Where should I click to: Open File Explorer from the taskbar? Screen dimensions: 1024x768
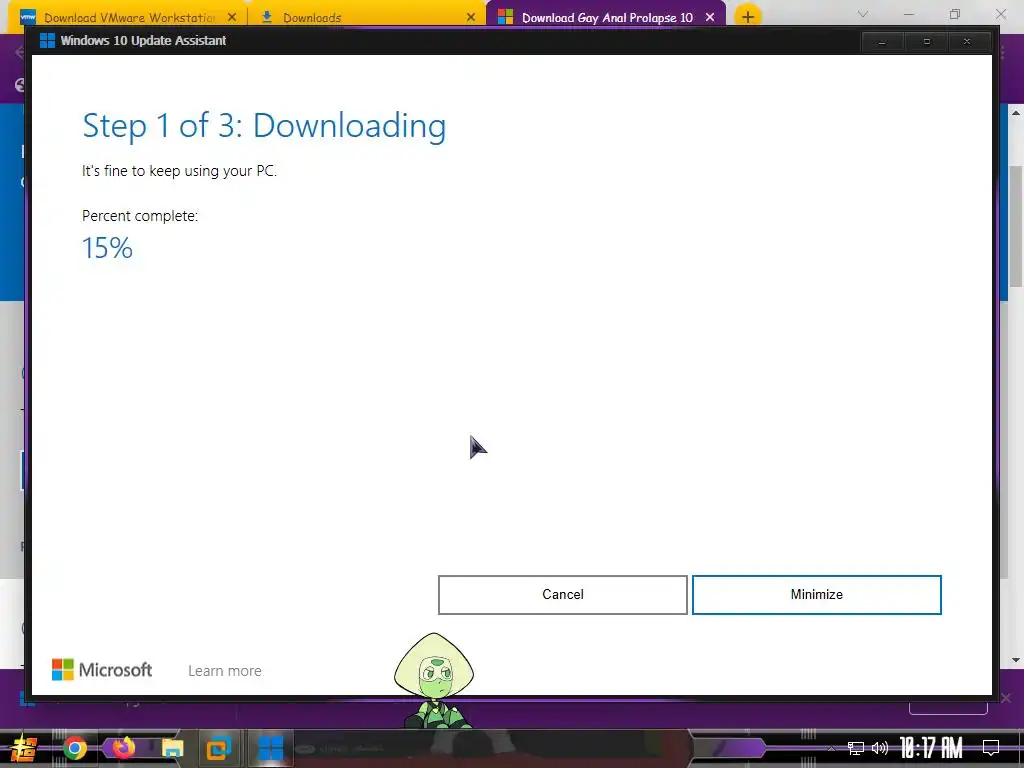[172, 748]
